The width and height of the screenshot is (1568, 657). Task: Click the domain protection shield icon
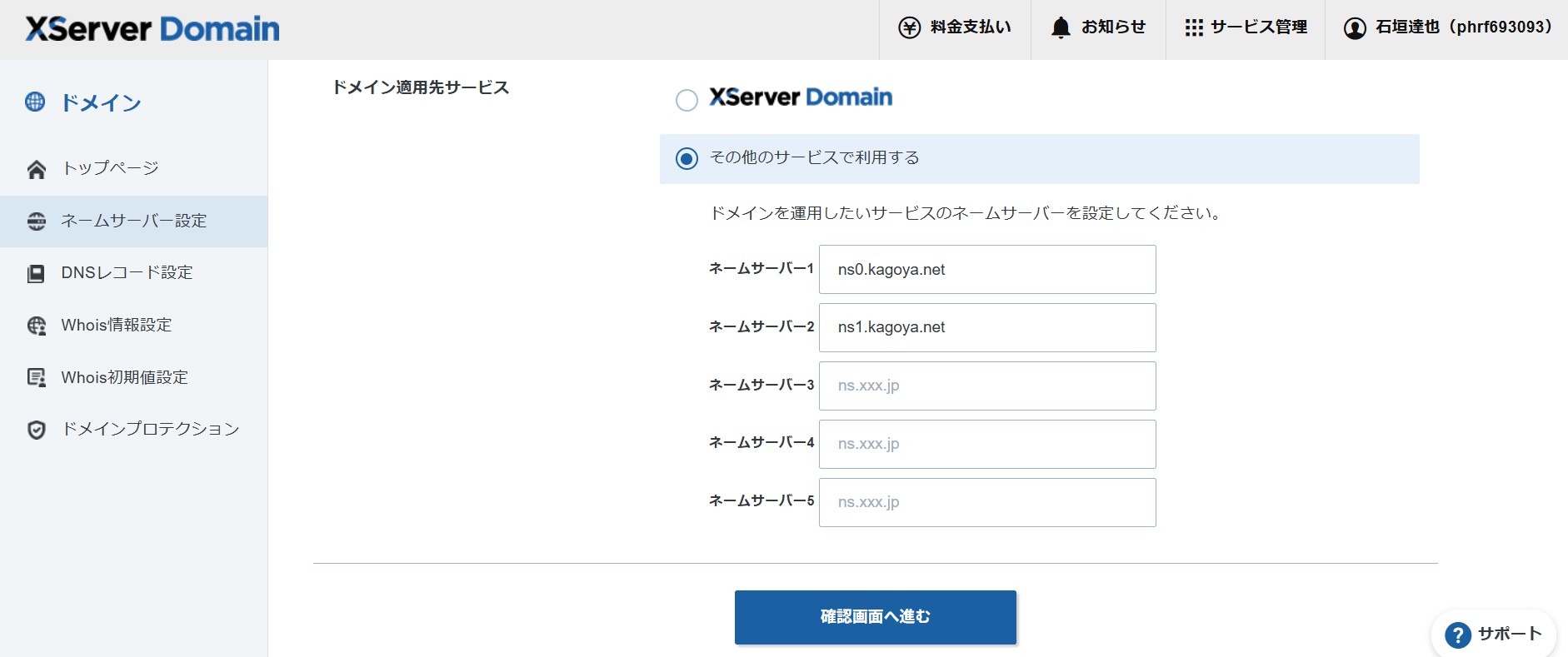[x=37, y=430]
